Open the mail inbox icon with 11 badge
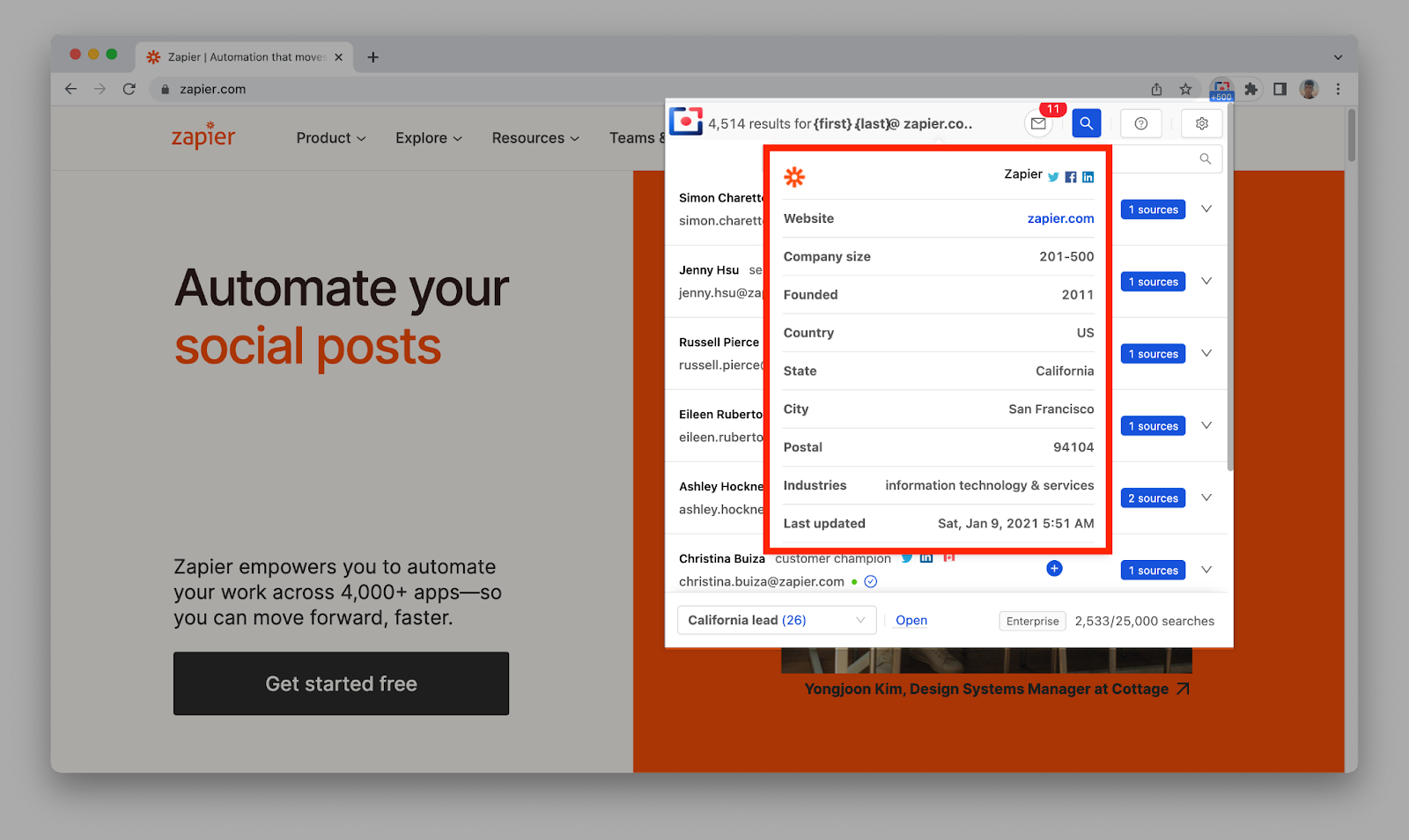Image resolution: width=1409 pixels, height=840 pixels. (x=1039, y=123)
